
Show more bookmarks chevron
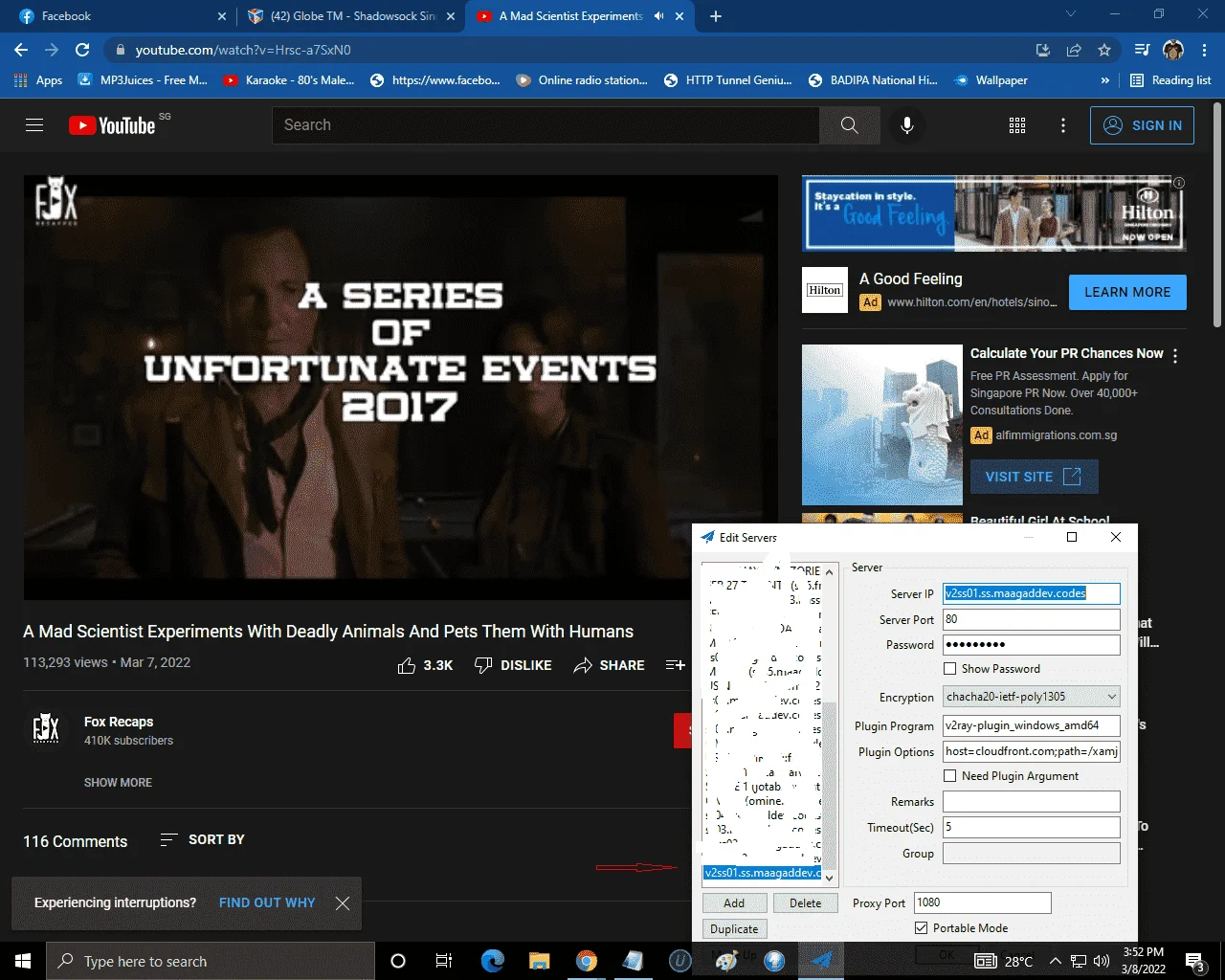[1105, 80]
